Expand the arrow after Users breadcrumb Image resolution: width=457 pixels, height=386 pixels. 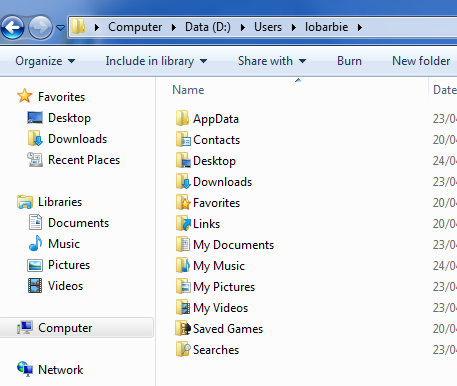[294, 27]
